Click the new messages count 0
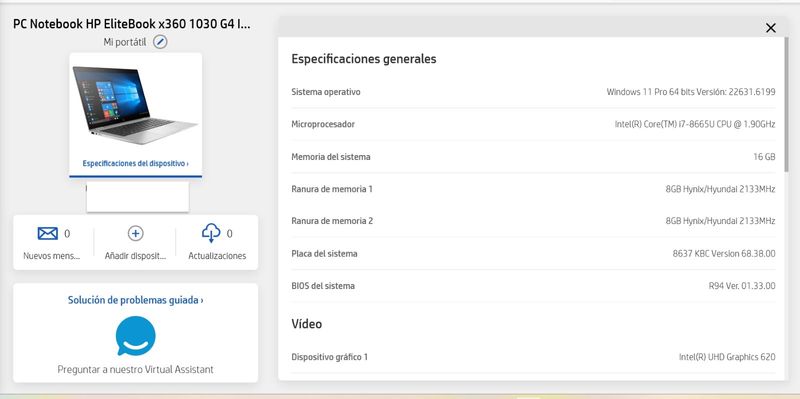 pyautogui.click(x=67, y=234)
